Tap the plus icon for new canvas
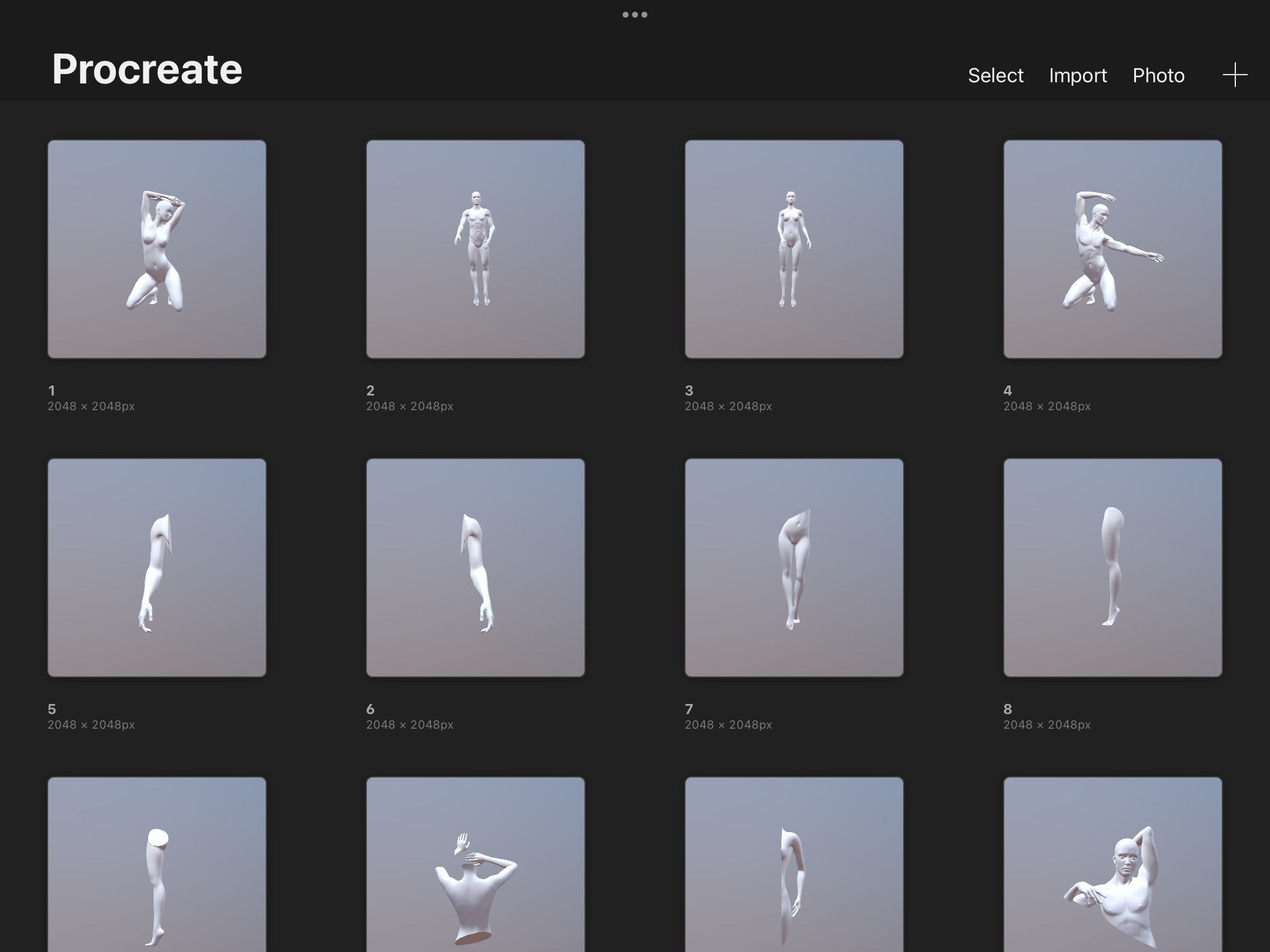Screen dimensions: 1270x952 [1235, 75]
